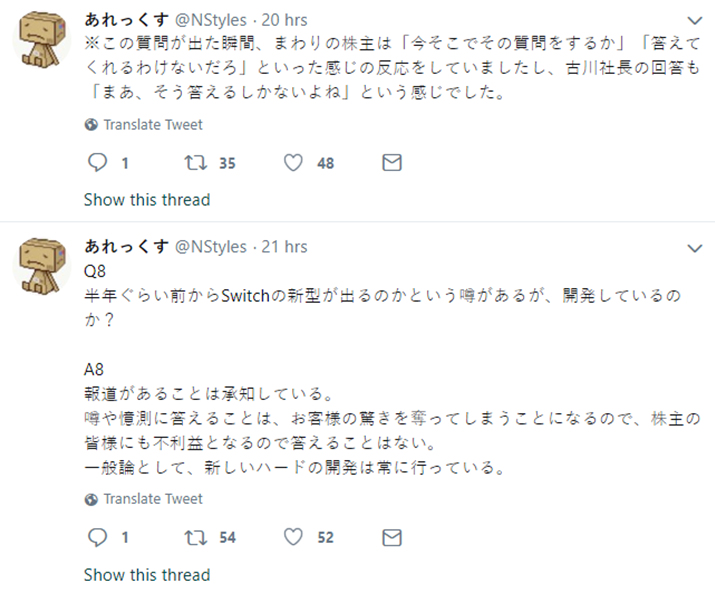The width and height of the screenshot is (715, 591).
Task: Send the 20 hrs tweet via direct message
Action: tap(392, 163)
